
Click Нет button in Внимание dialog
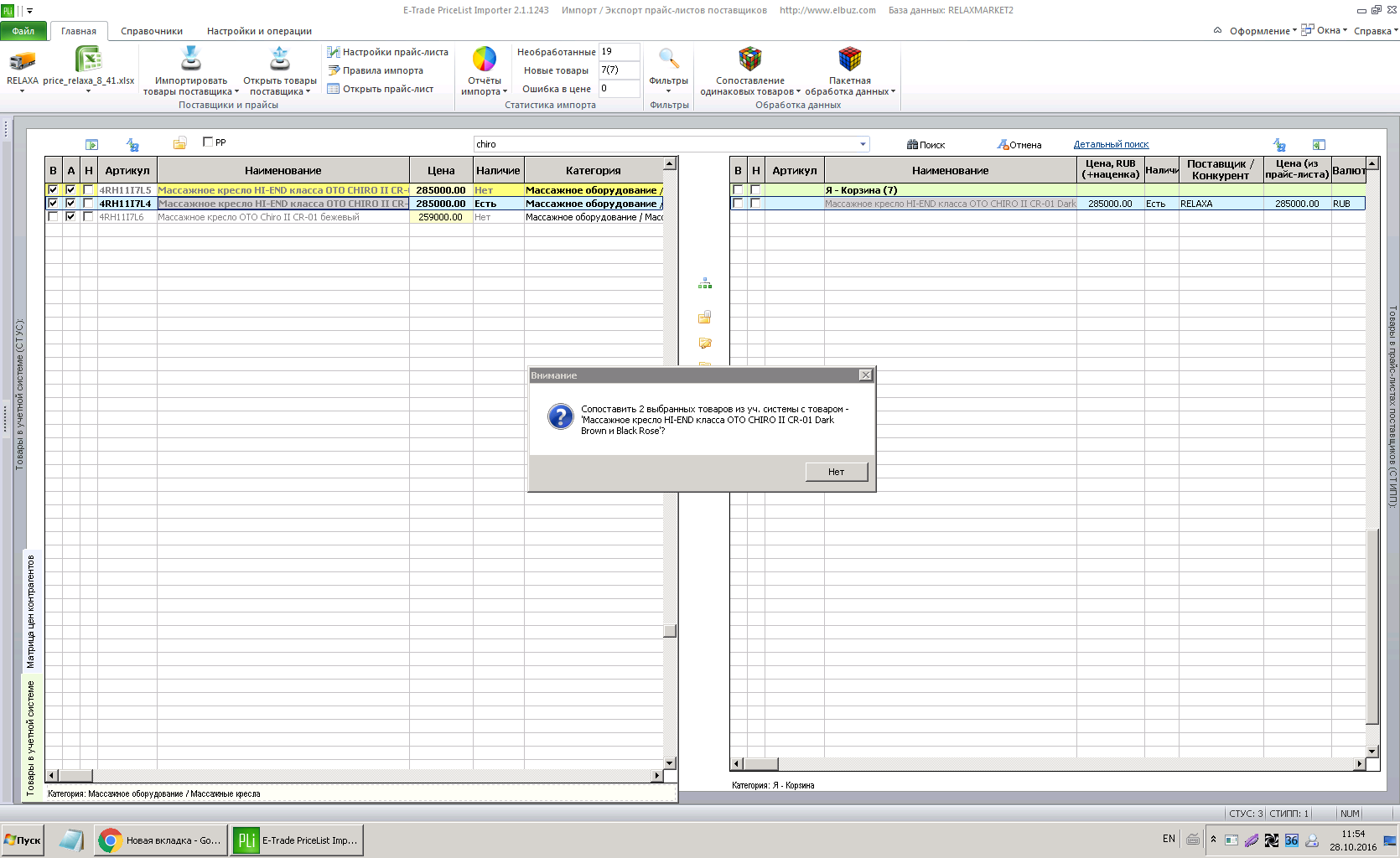pos(836,472)
